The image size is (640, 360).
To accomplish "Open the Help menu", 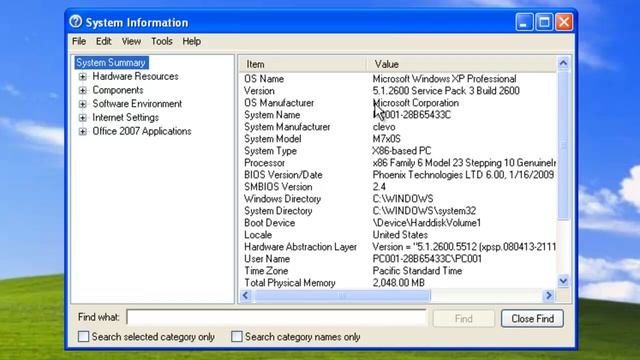I will coord(191,41).
